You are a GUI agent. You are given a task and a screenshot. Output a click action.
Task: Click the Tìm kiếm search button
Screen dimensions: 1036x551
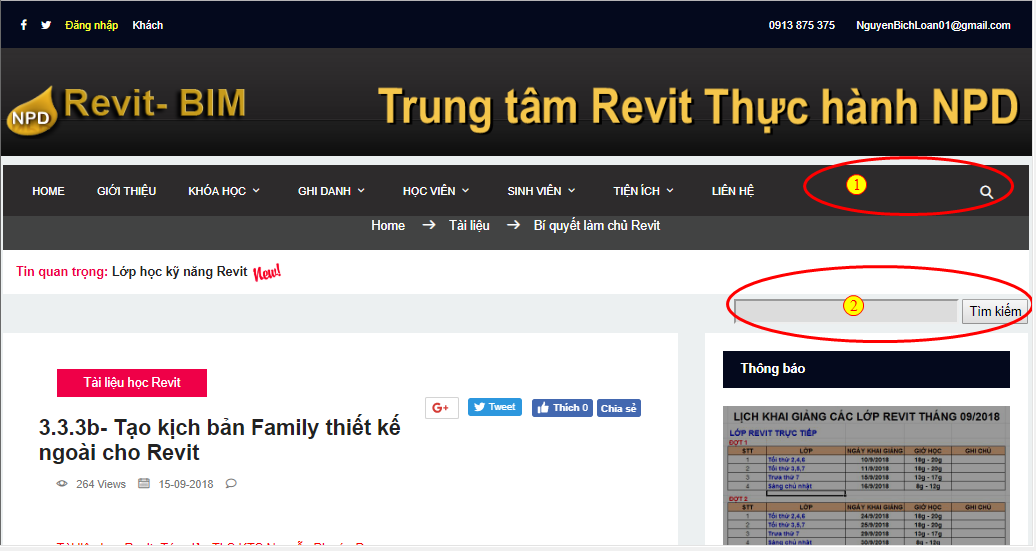coord(994,311)
